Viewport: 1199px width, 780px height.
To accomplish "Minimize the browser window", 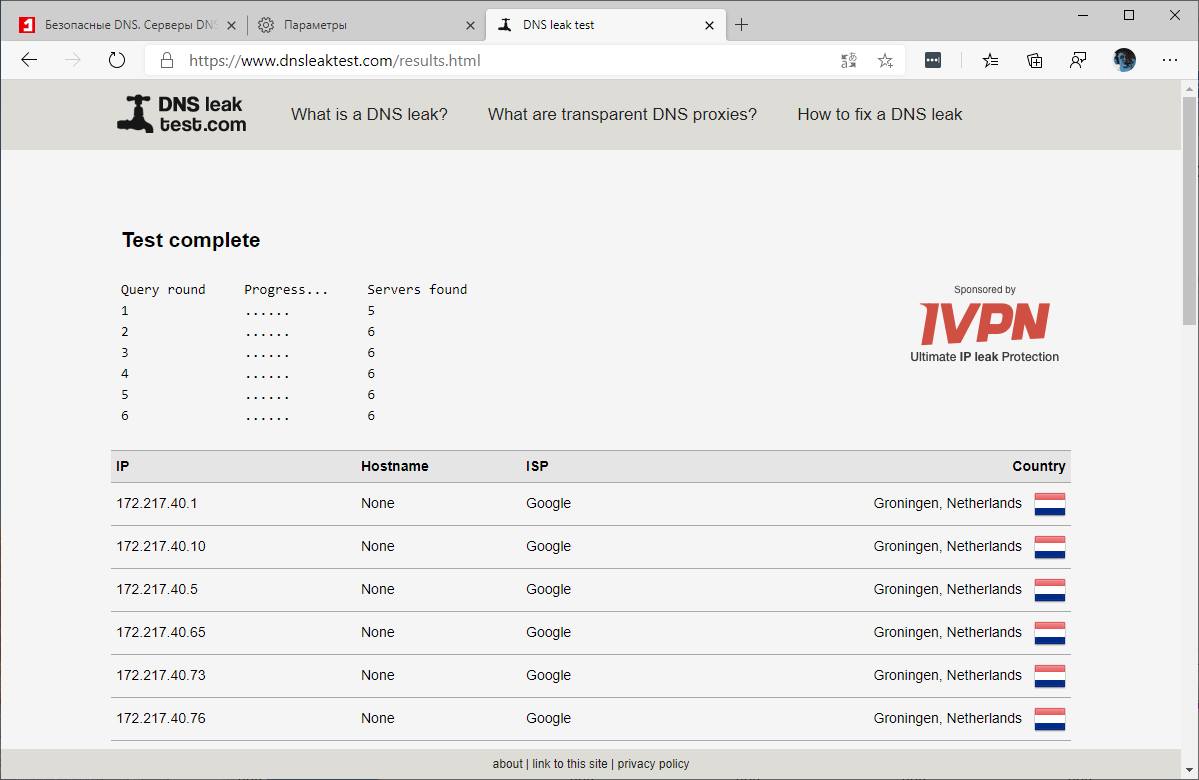I will click(1083, 15).
